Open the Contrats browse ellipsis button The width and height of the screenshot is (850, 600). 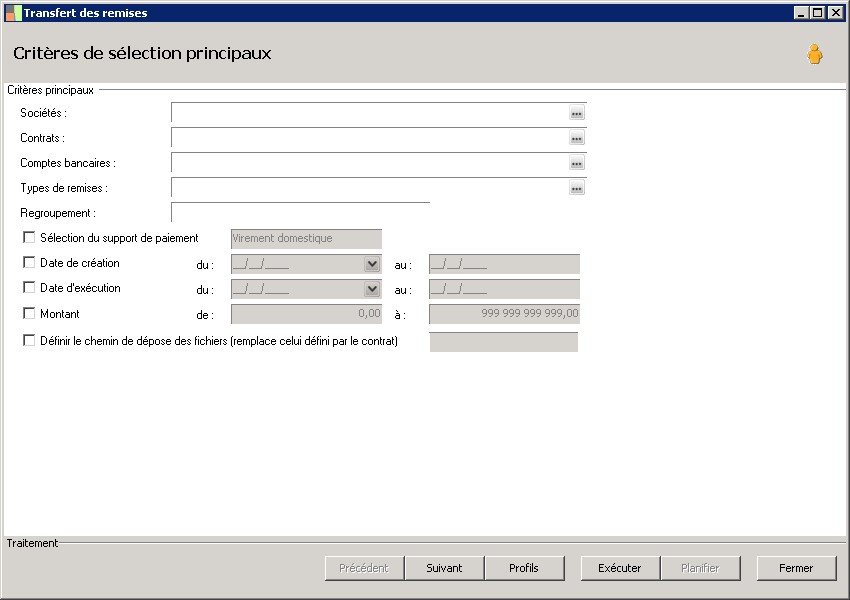(x=577, y=139)
